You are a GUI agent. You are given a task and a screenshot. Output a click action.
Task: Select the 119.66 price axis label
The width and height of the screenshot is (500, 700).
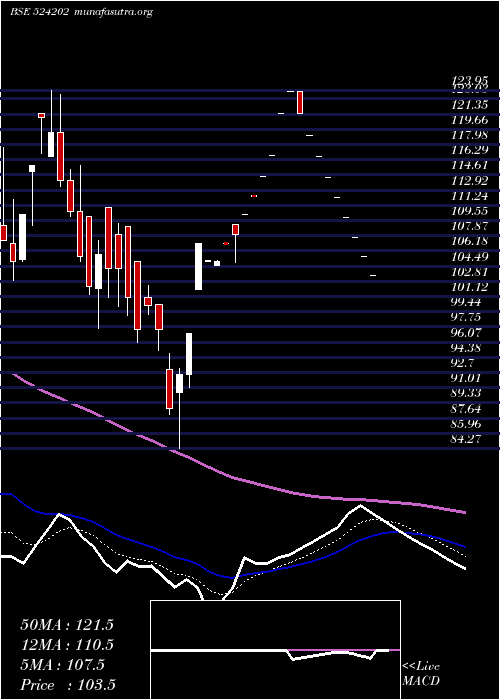click(470, 120)
